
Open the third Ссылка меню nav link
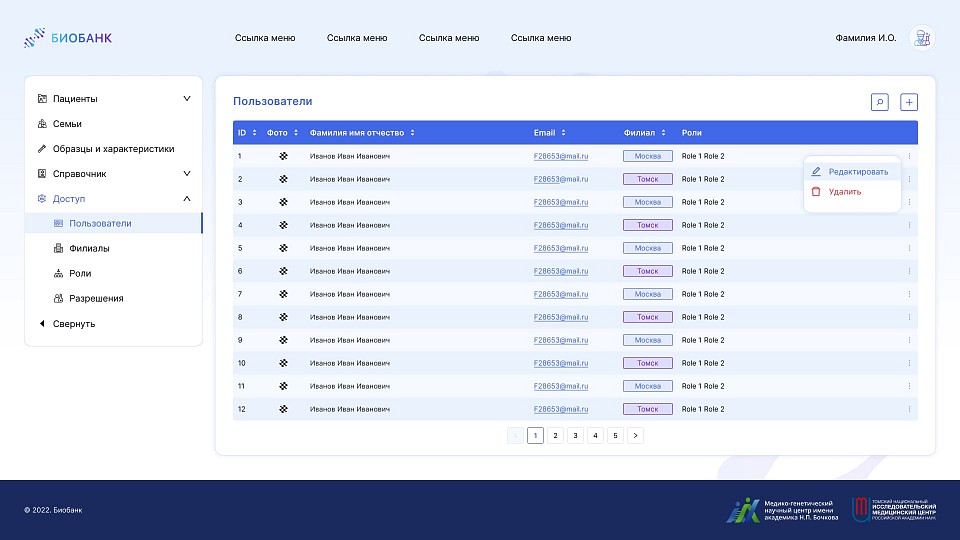point(449,38)
